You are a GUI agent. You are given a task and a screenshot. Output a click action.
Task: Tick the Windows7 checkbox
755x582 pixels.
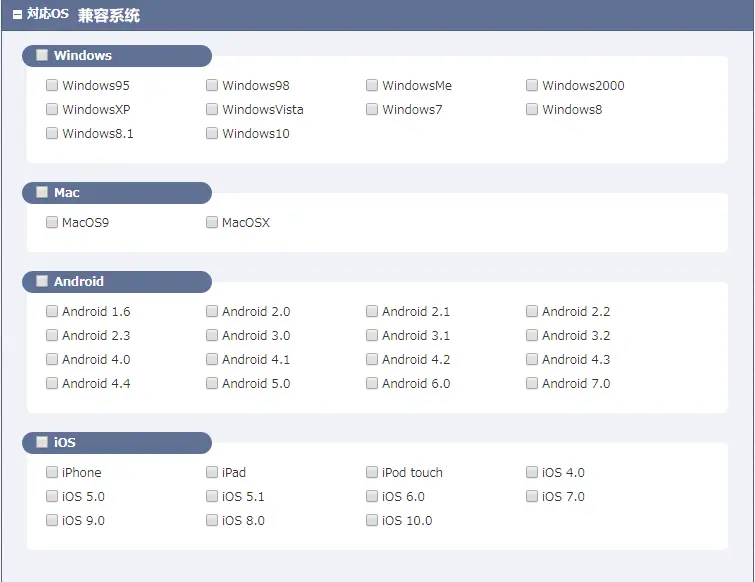coord(372,110)
